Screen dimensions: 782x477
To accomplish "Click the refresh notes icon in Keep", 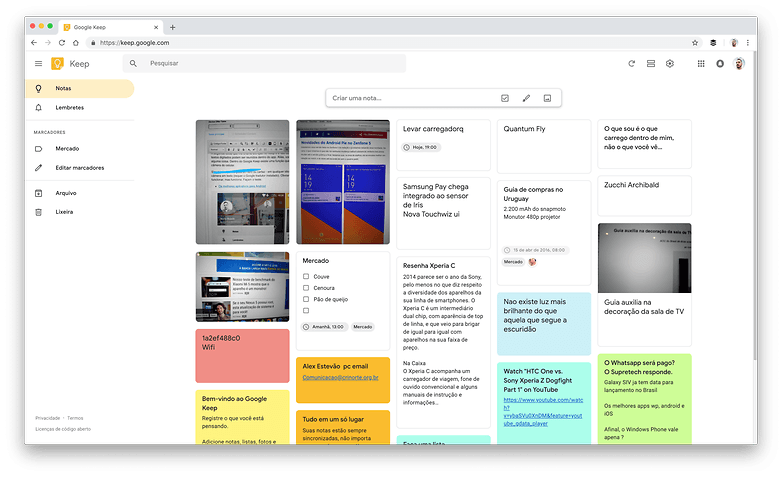I will [631, 63].
